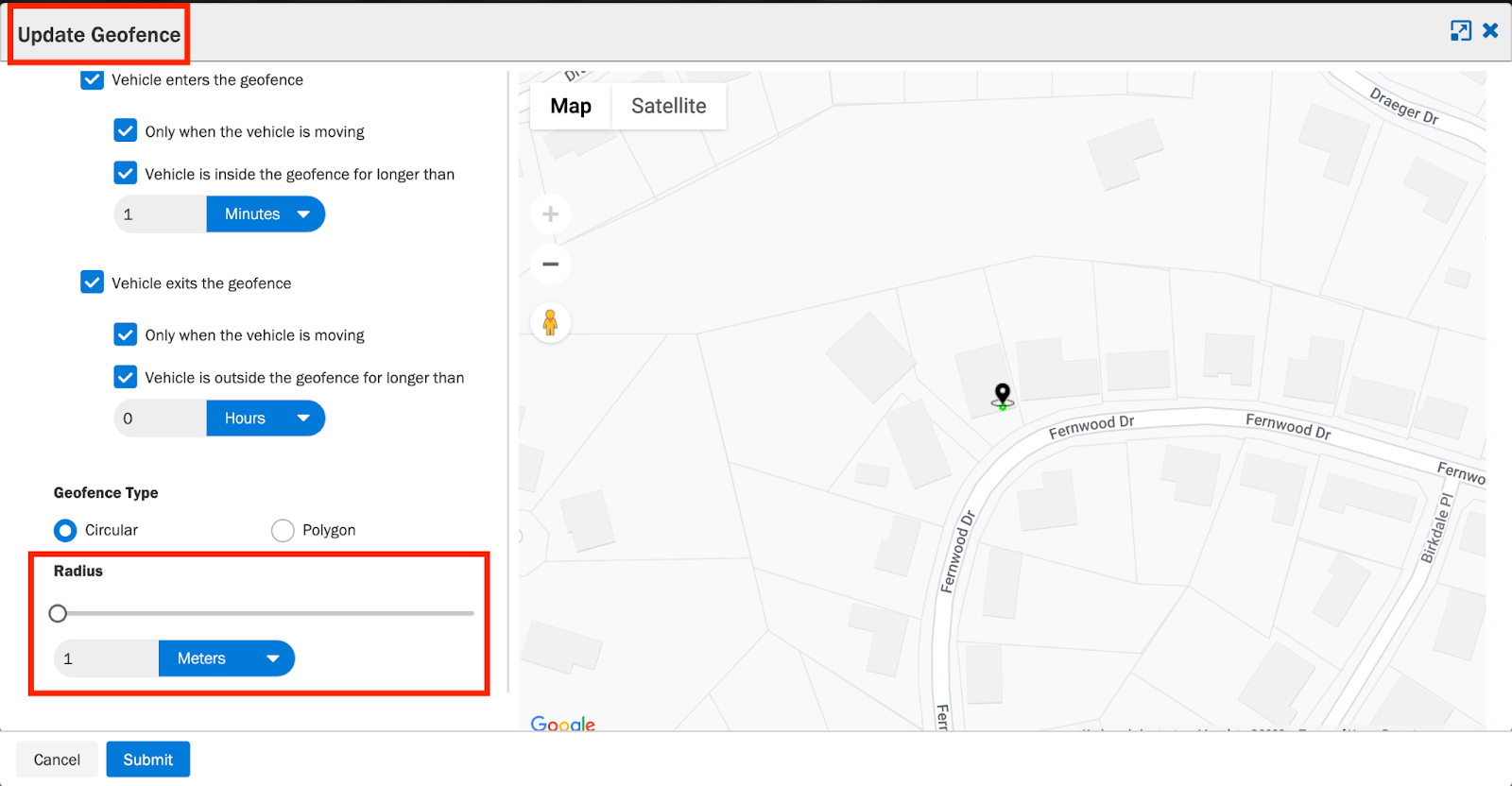
Task: Click the radius value input field
Action: (x=106, y=658)
